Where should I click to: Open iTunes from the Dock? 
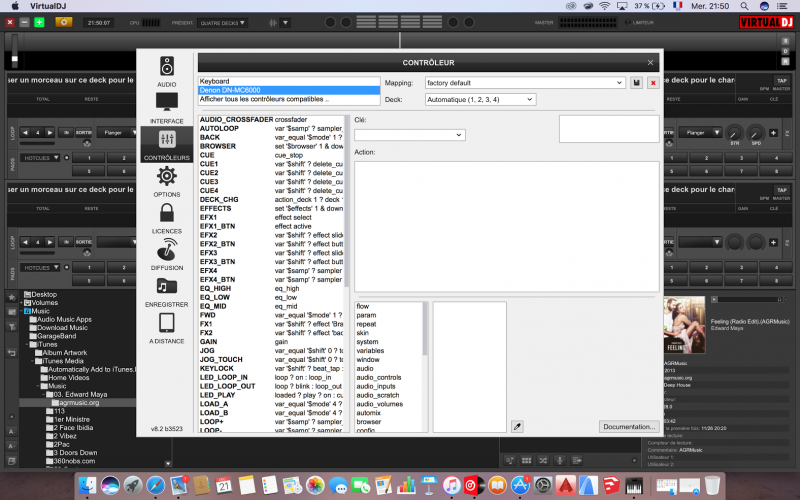pyautogui.click(x=452, y=485)
